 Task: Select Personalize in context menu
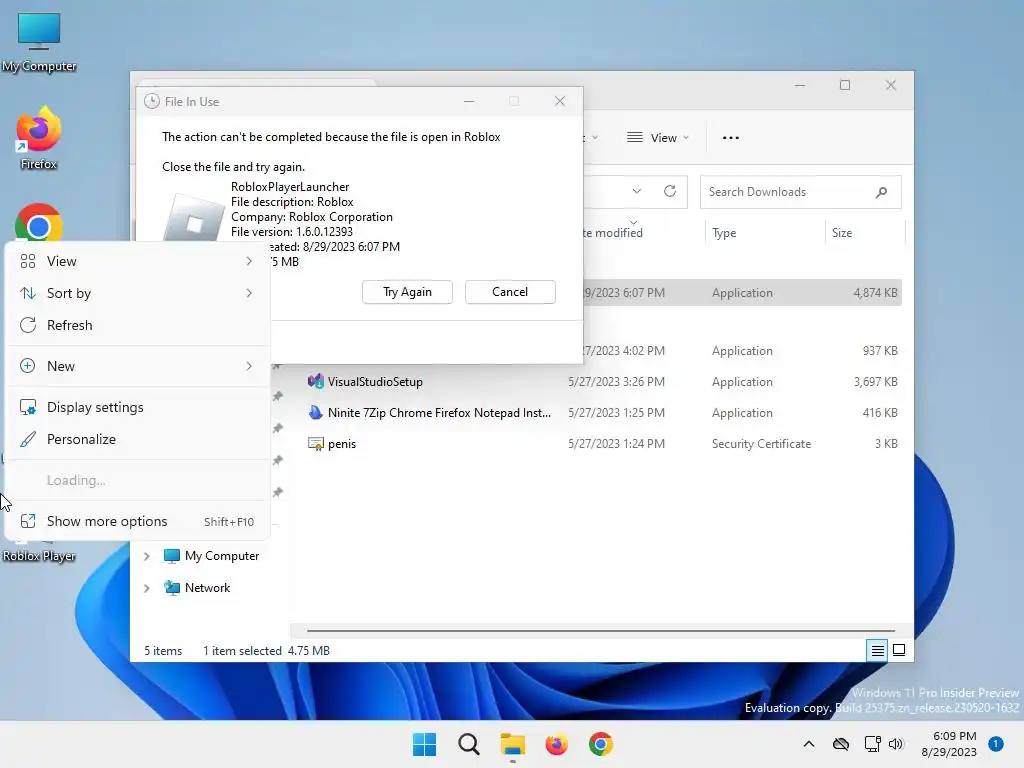point(137,440)
